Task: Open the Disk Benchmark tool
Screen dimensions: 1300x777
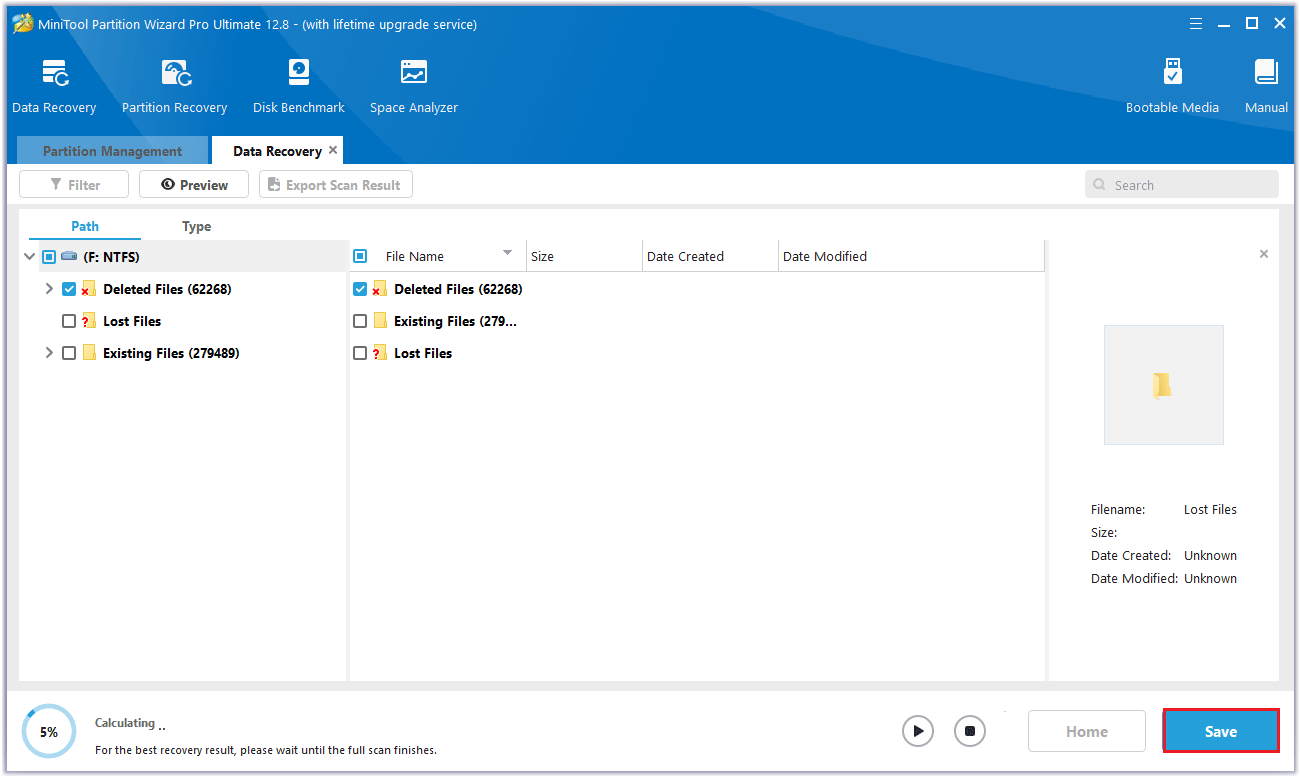Action: coord(298,87)
